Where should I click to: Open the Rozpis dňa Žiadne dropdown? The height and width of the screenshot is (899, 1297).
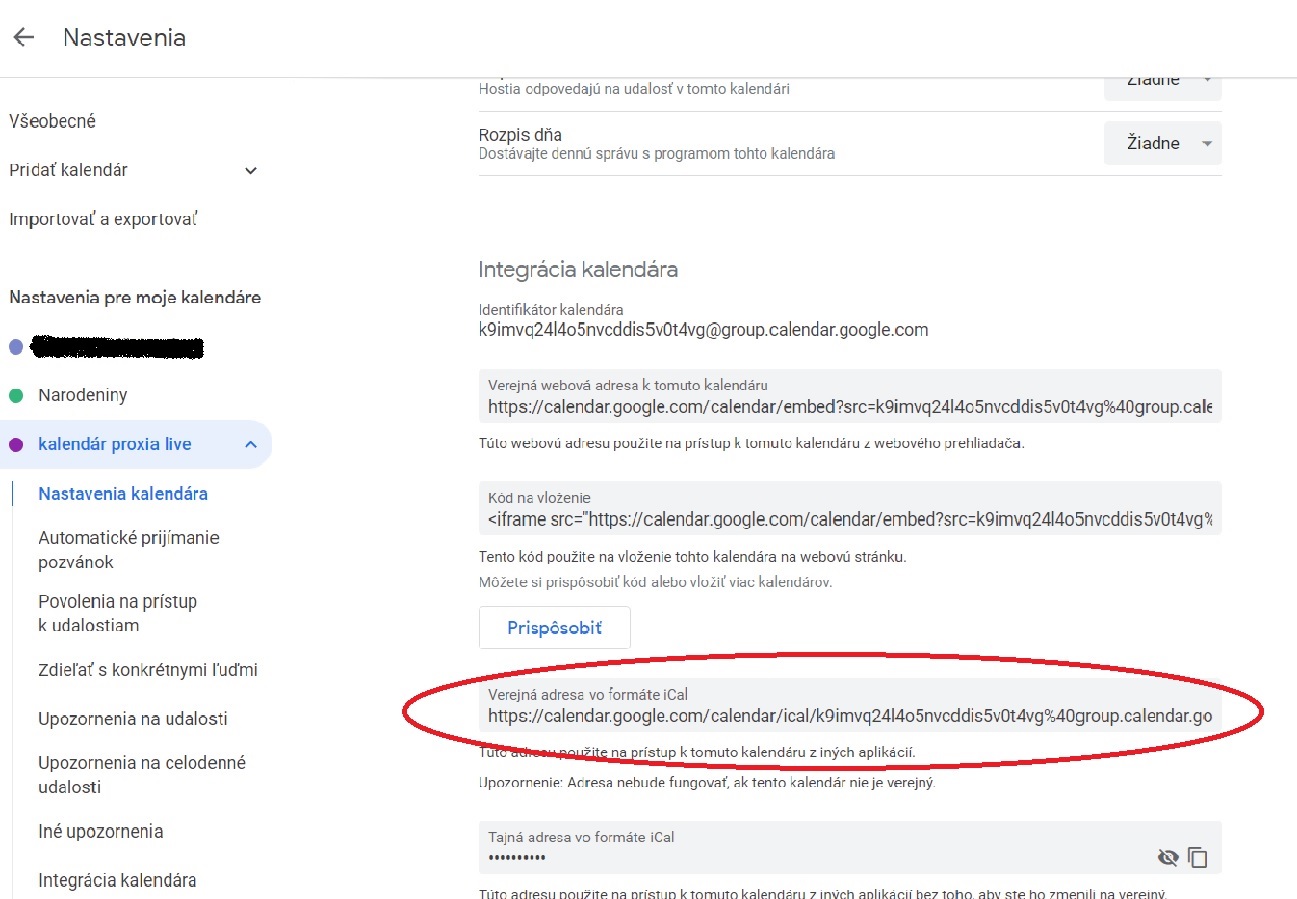coord(1162,143)
